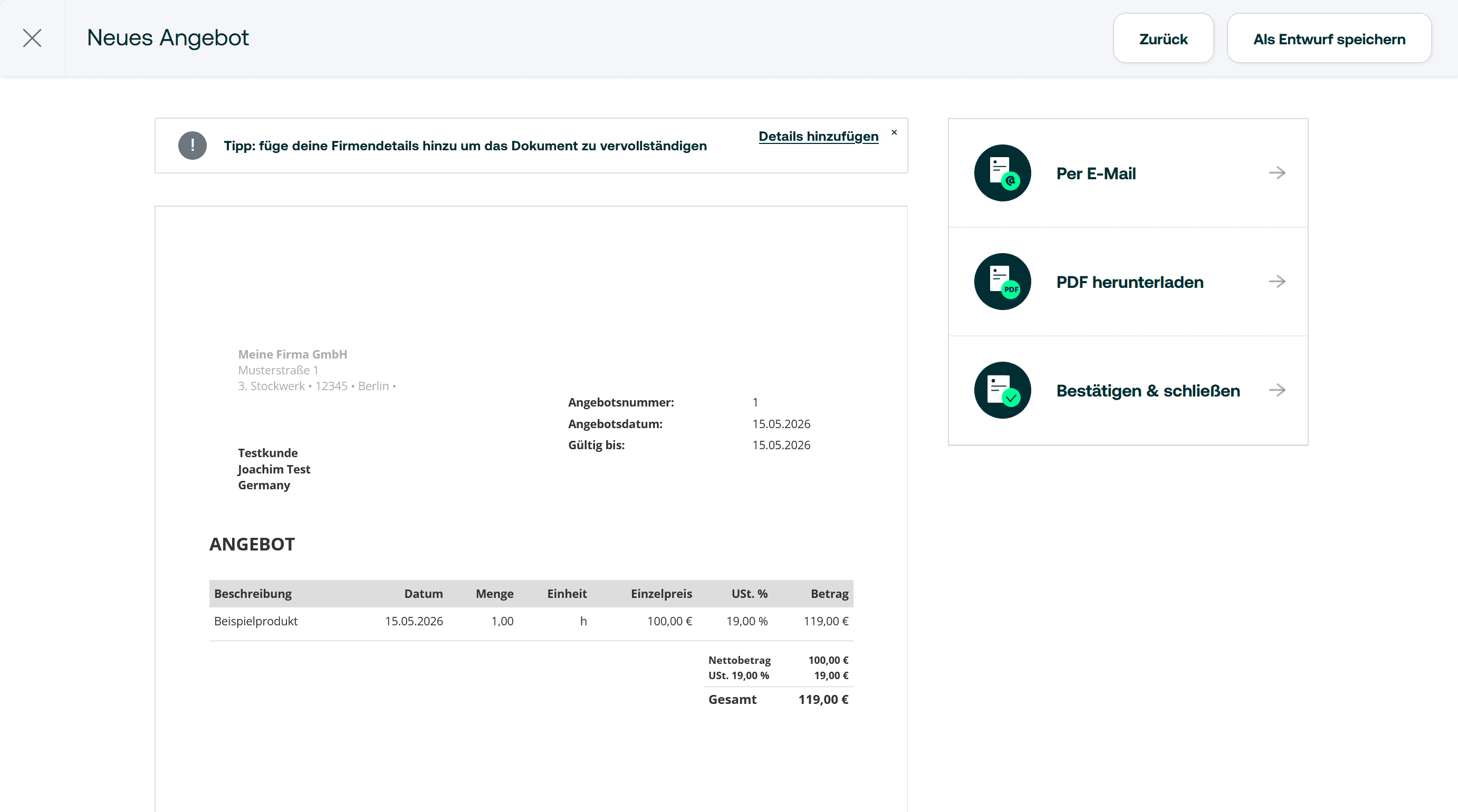Click the Zurück button
Viewport: 1458px width, 812px height.
click(x=1163, y=38)
